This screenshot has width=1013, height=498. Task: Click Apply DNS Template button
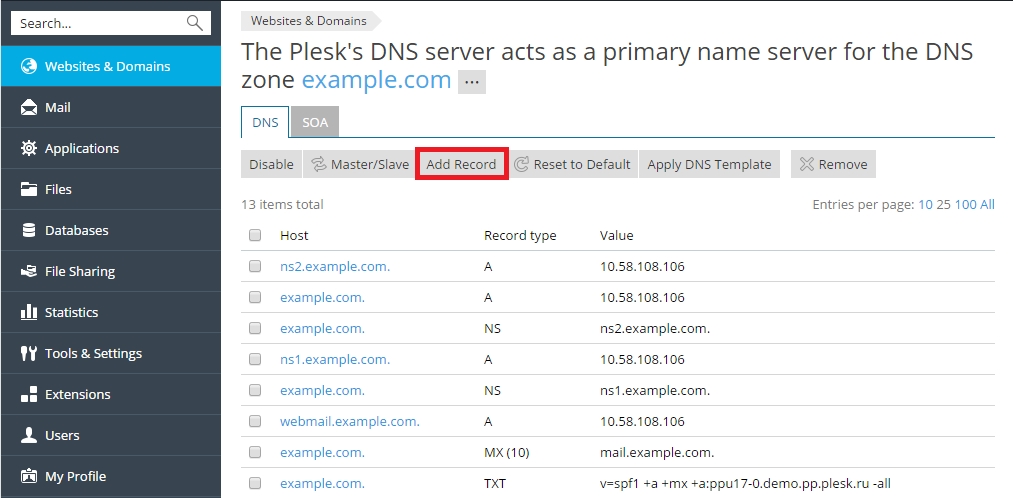[709, 165]
